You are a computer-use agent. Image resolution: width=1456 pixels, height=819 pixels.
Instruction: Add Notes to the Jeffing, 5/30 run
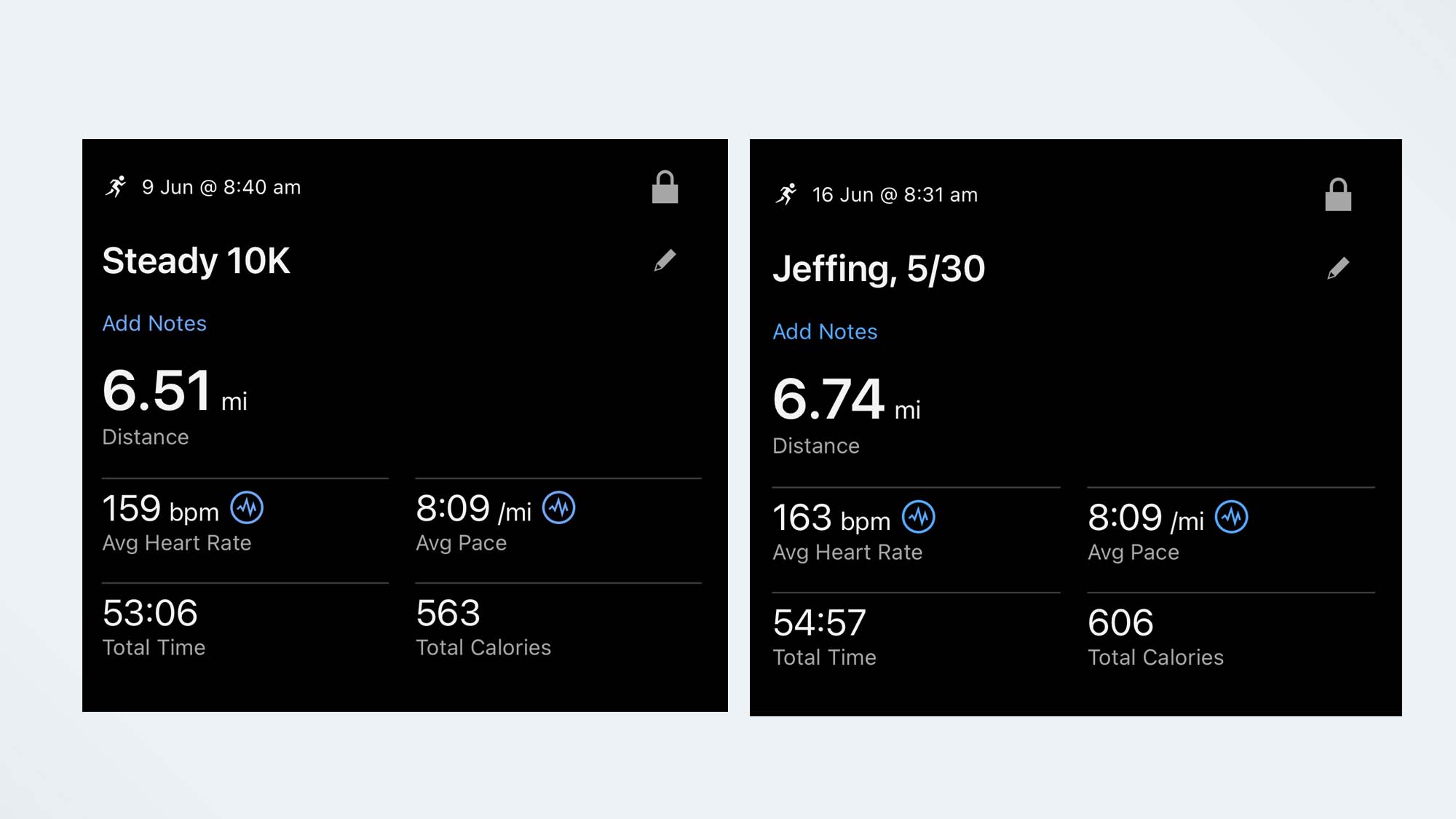pyautogui.click(x=825, y=332)
